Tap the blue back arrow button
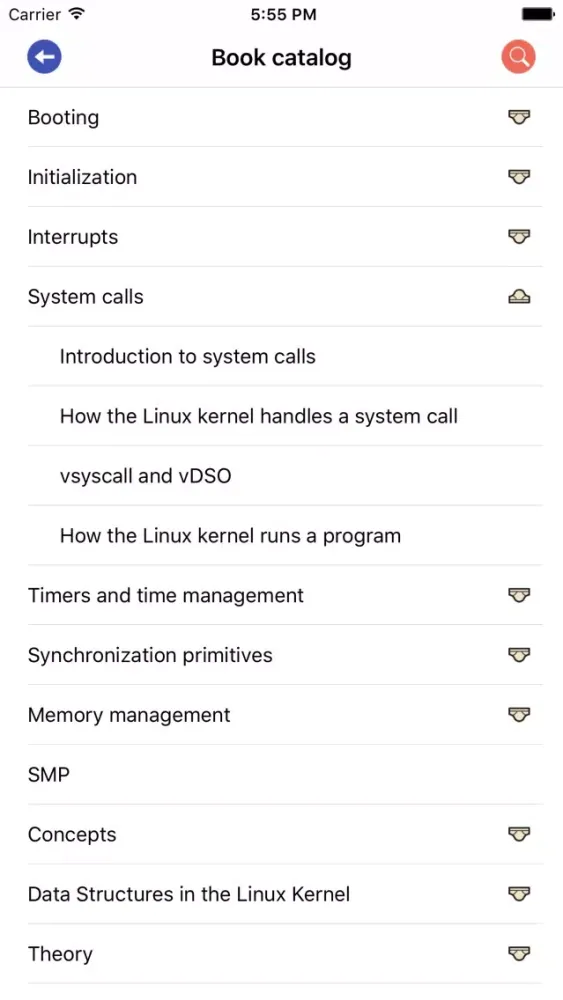 click(44, 57)
